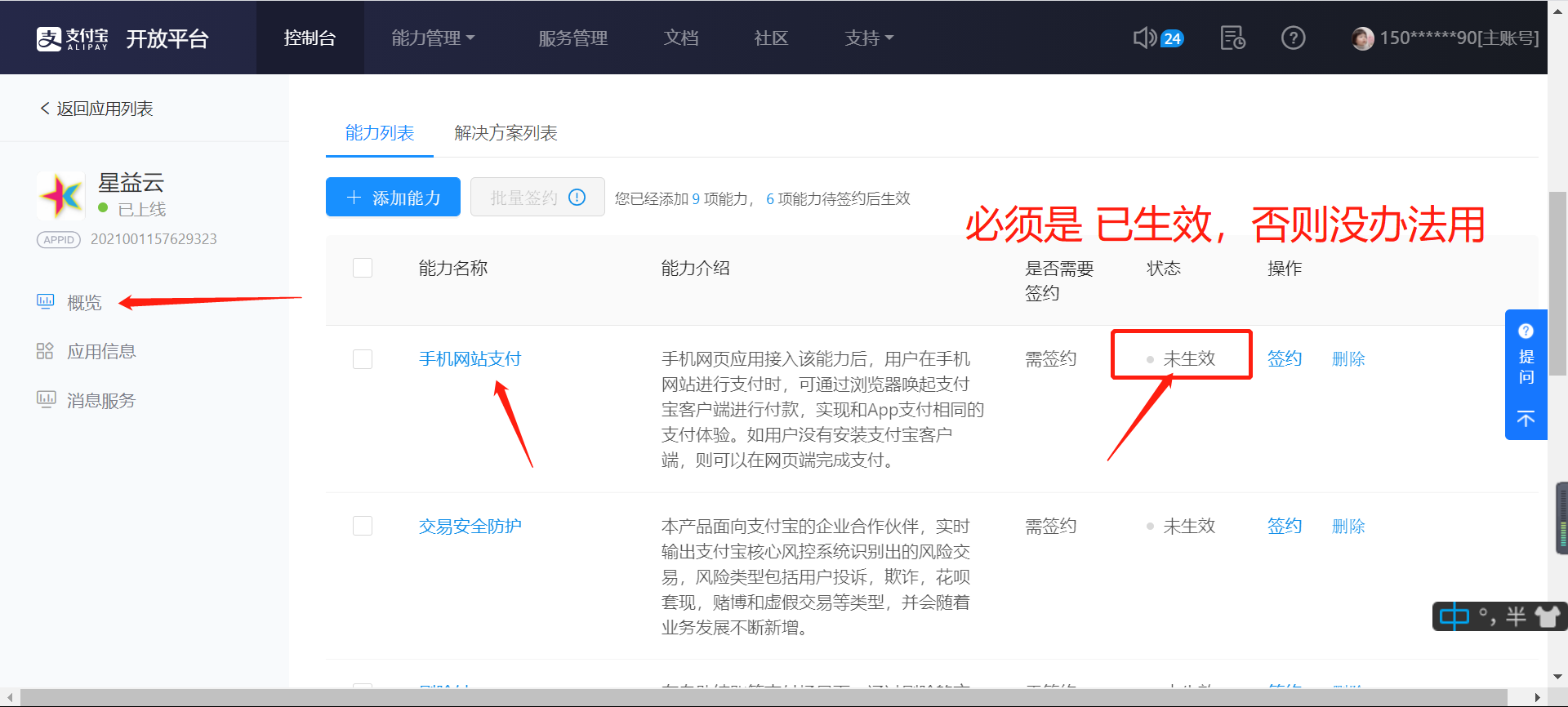This screenshot has width=1568, height=707.
Task: Click the horizontal scrollbar right arrow
Action: 1538,697
